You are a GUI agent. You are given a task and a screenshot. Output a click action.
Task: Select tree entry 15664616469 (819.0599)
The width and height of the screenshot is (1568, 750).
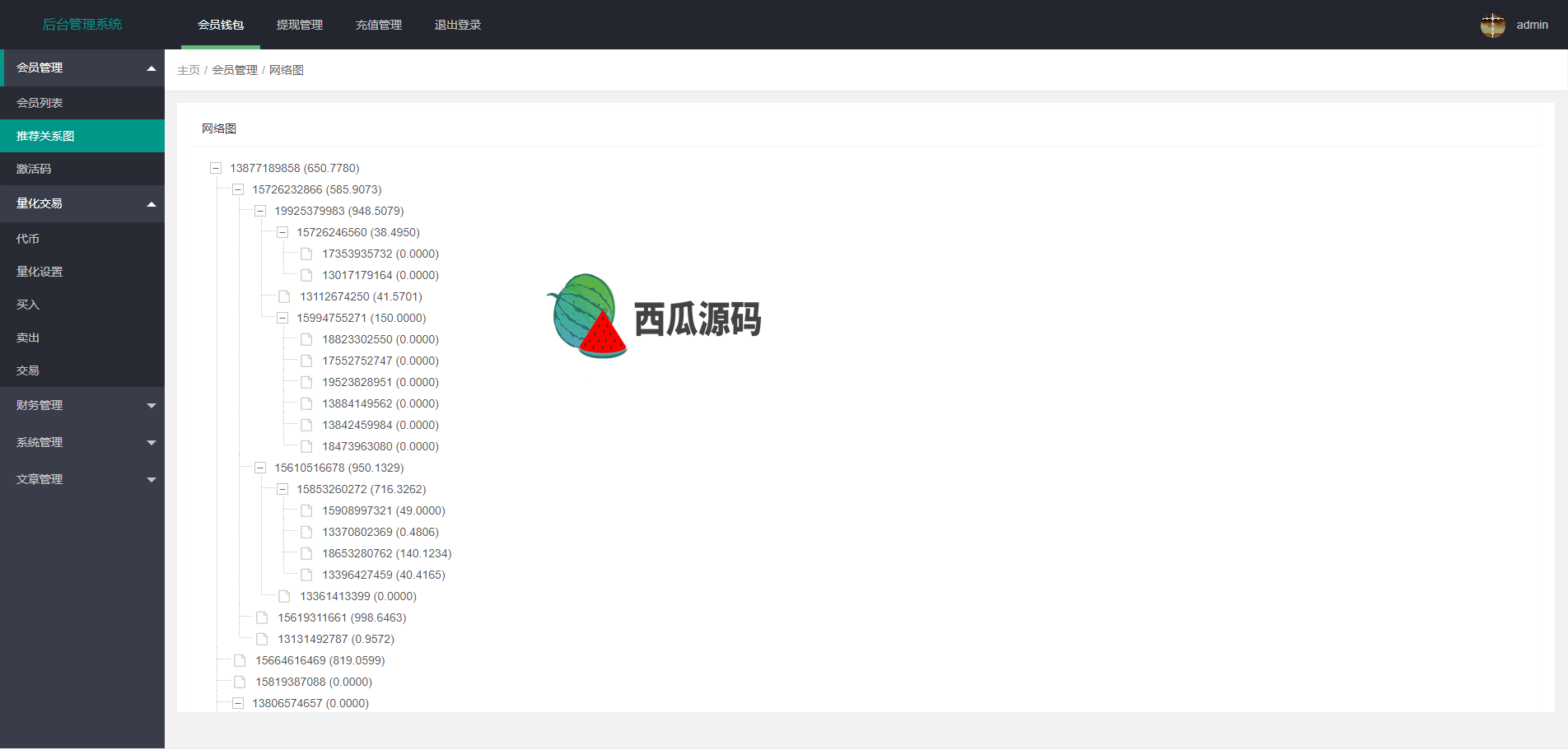tap(320, 660)
